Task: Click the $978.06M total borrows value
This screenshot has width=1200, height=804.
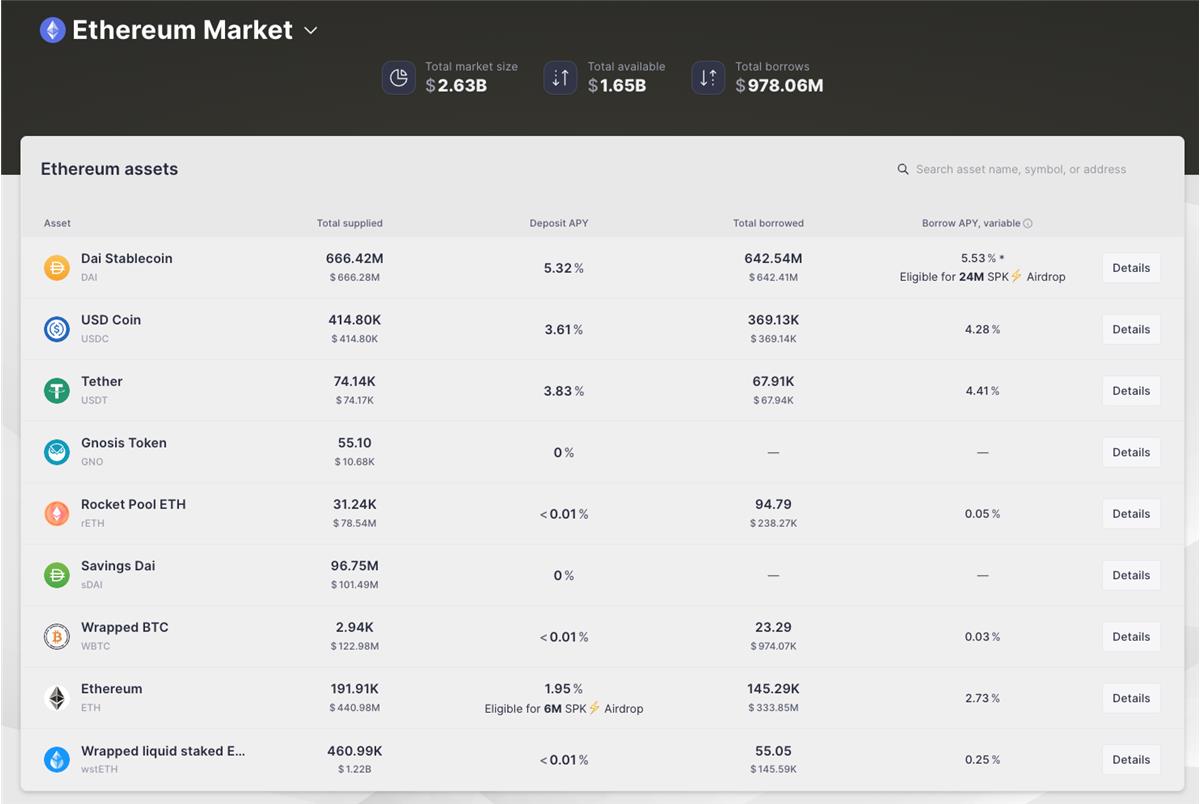Action: click(x=780, y=86)
